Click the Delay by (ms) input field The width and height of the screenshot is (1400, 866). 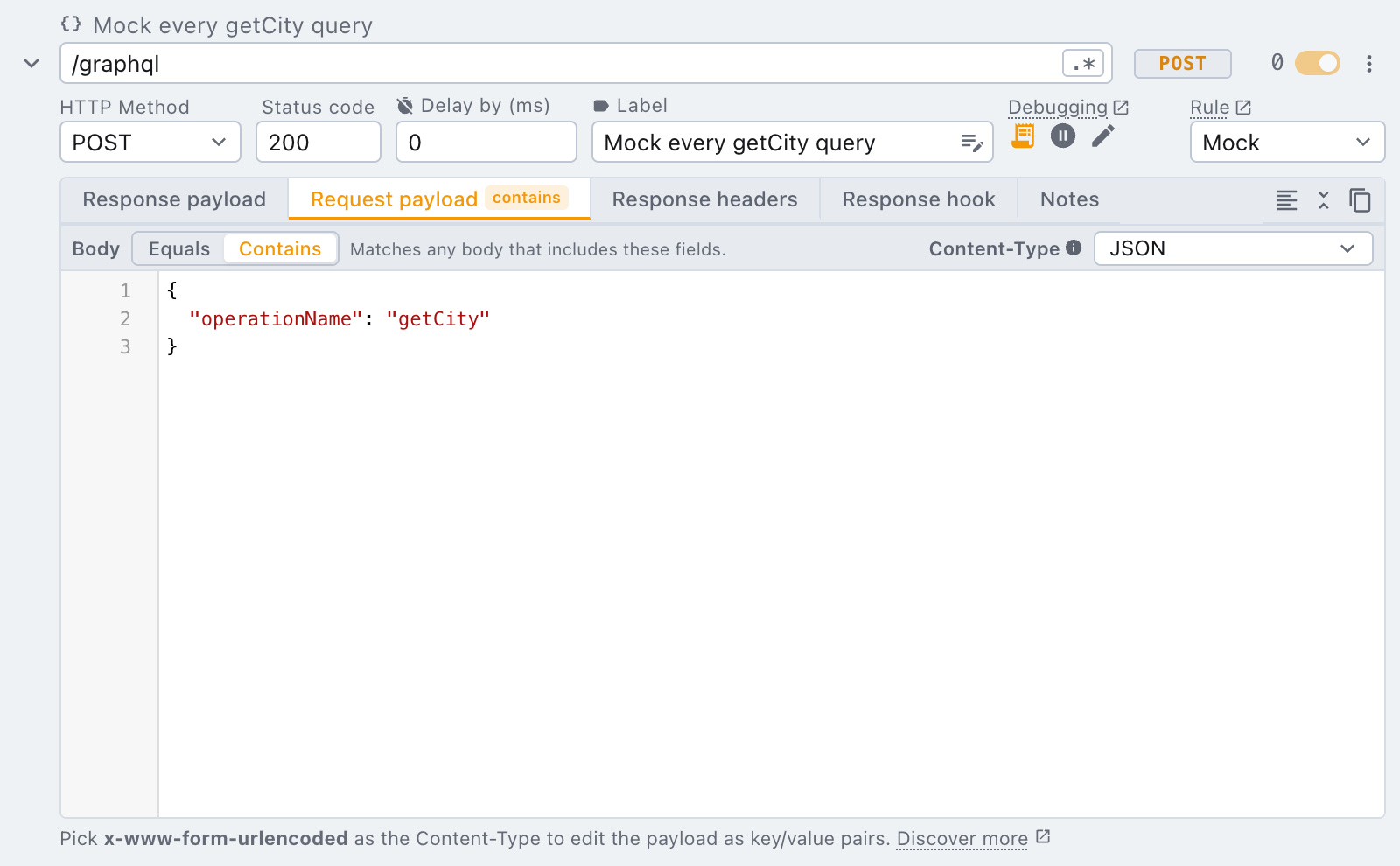486,142
